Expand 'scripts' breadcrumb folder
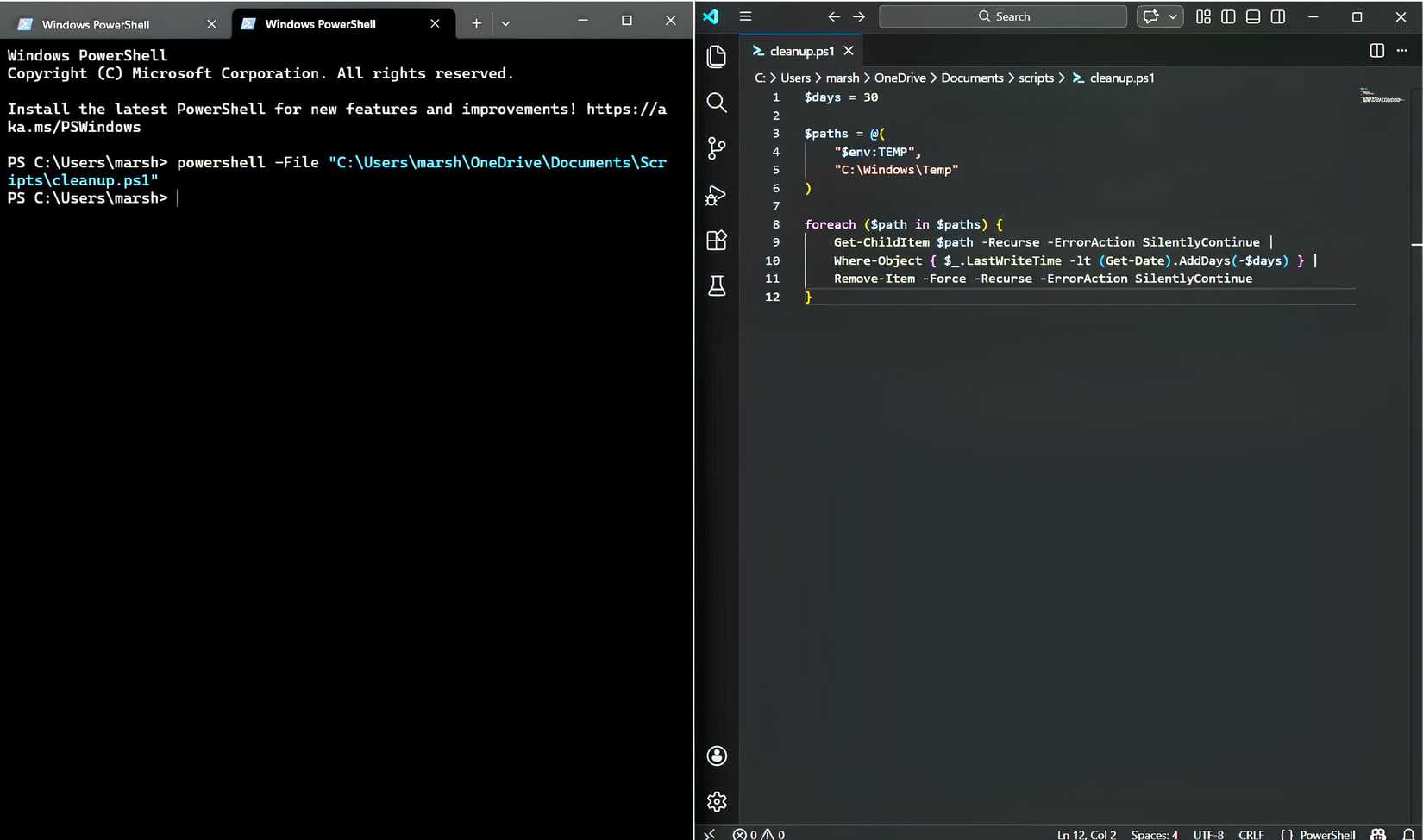Screen dimensions: 1423x840 (1036, 78)
